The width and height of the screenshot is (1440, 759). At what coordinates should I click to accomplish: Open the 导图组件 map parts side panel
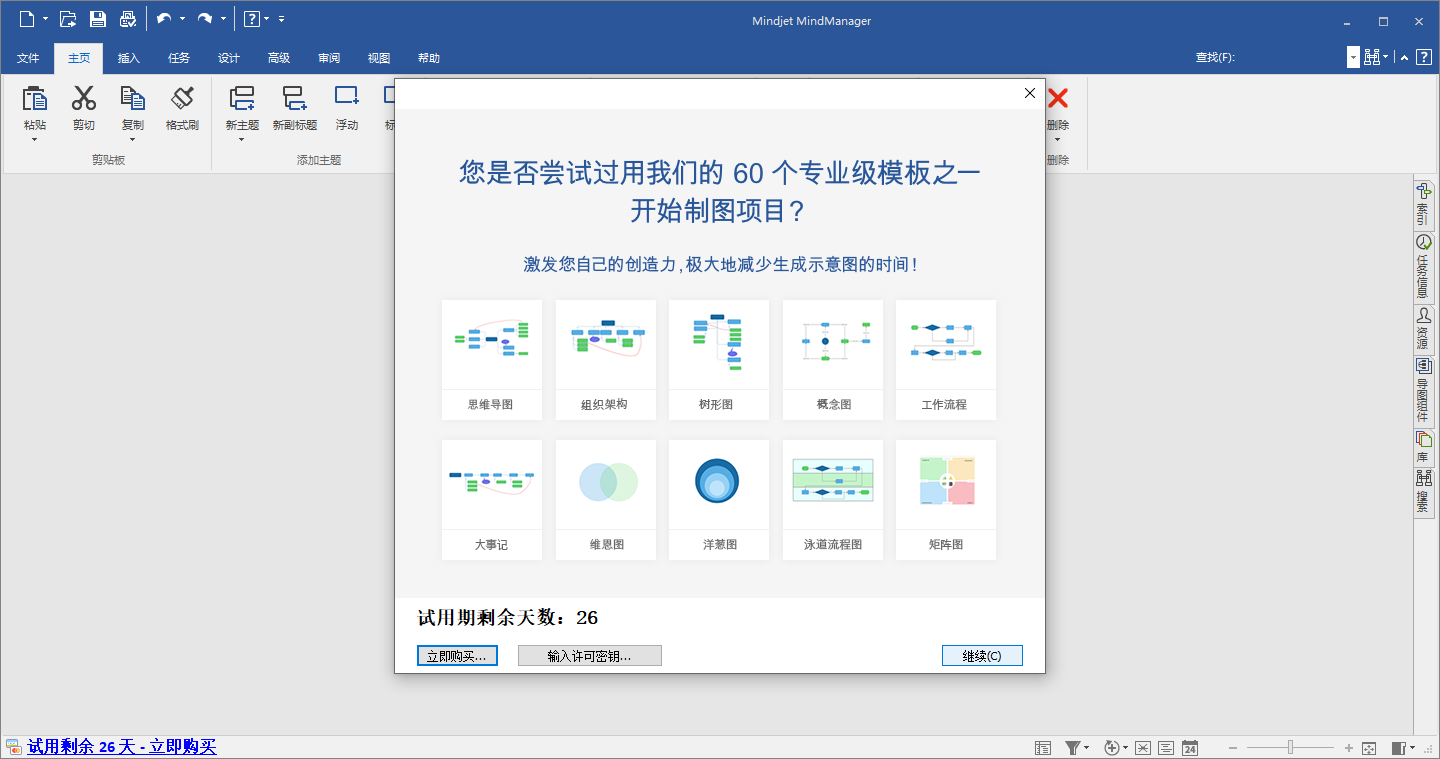point(1423,391)
